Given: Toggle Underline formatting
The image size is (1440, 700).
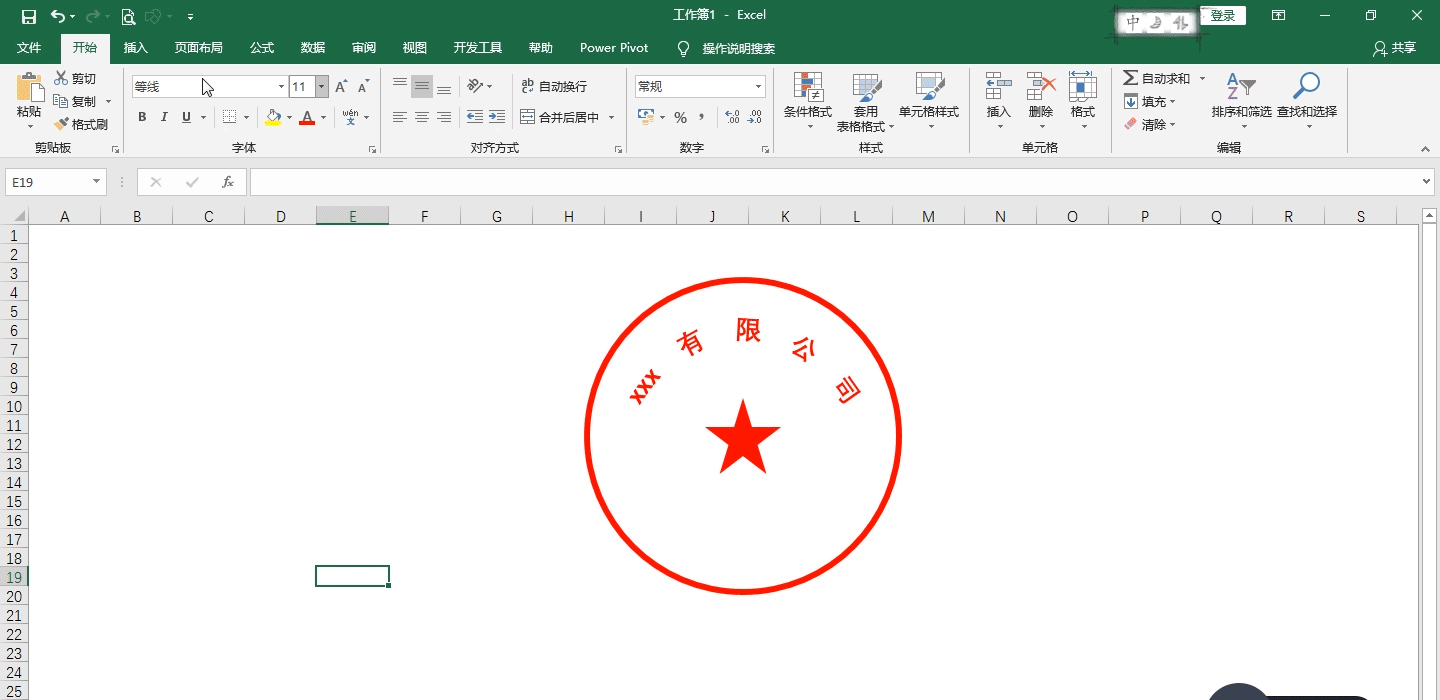Looking at the screenshot, I should 186,117.
